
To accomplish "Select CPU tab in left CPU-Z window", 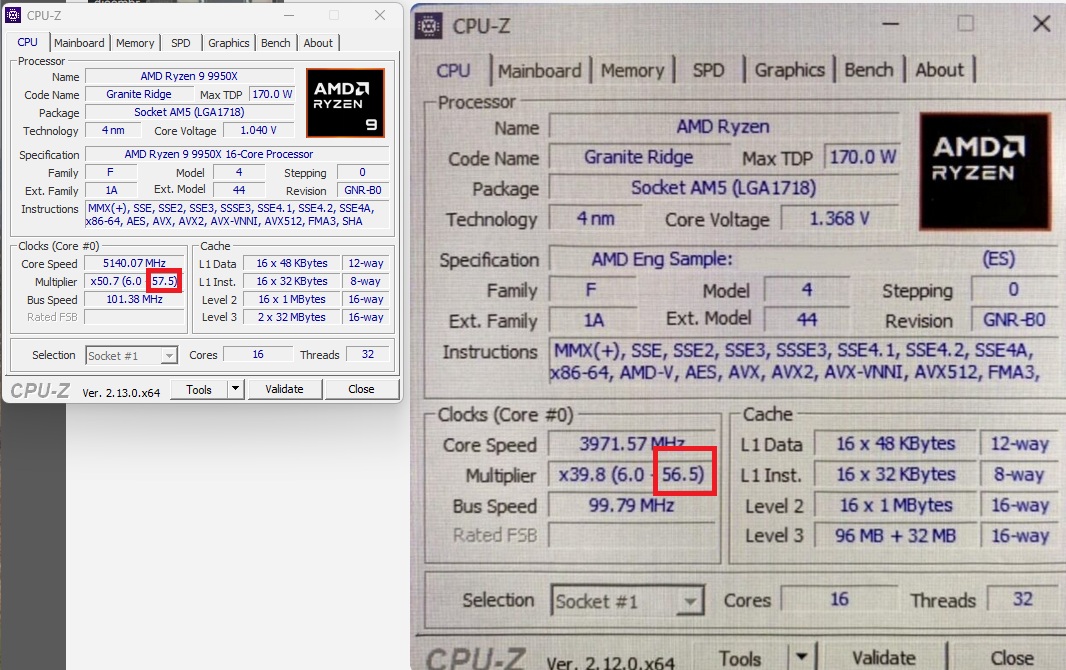I will pos(27,42).
